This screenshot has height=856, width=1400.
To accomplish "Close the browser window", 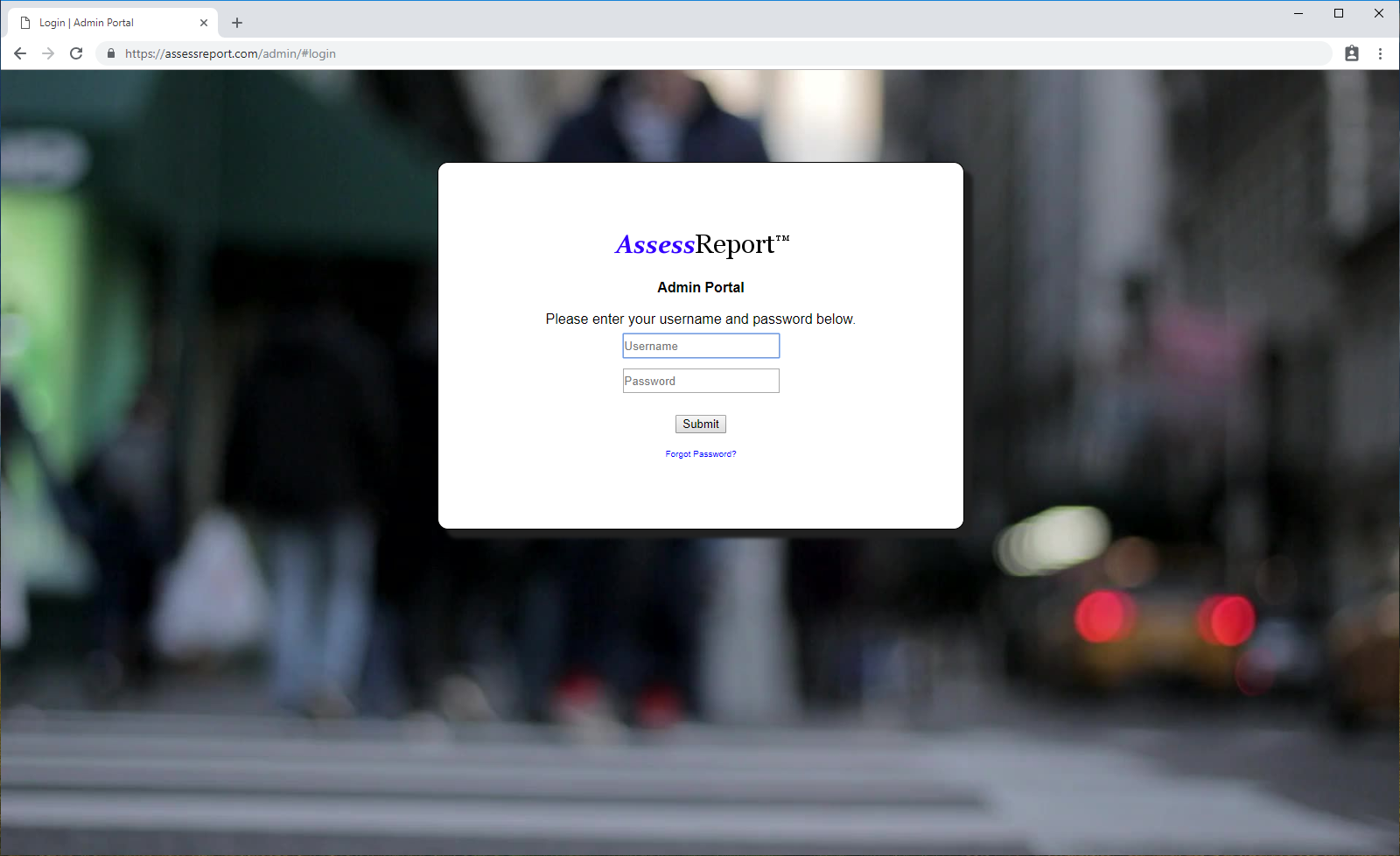I will (x=1379, y=13).
